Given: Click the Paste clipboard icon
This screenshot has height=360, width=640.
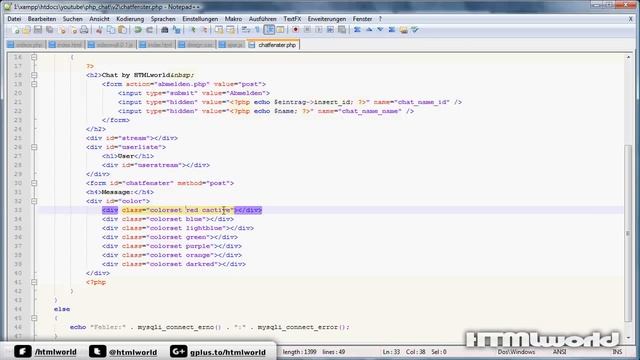Looking at the screenshot, I should click(122, 30).
